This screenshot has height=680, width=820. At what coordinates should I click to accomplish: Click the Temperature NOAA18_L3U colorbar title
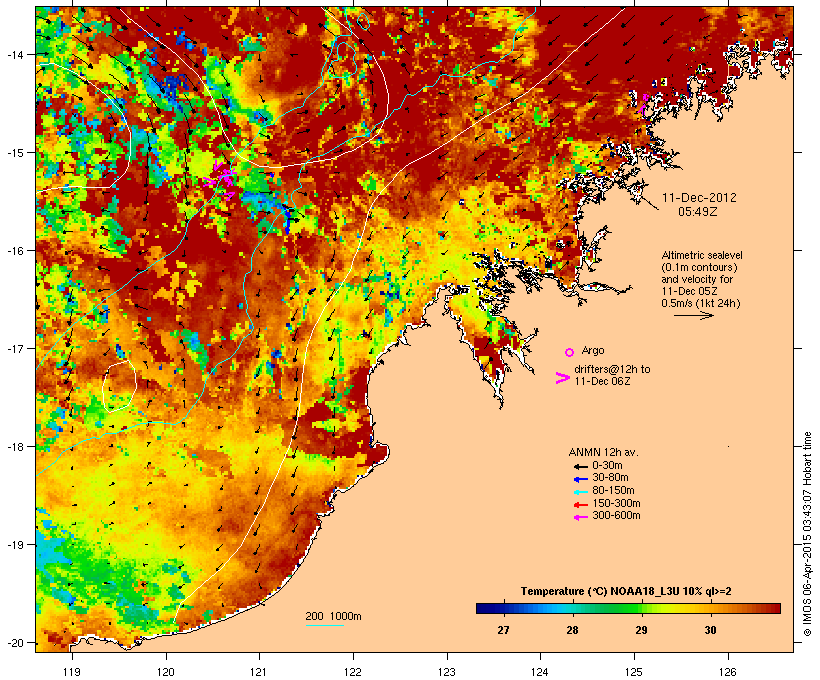point(626,592)
